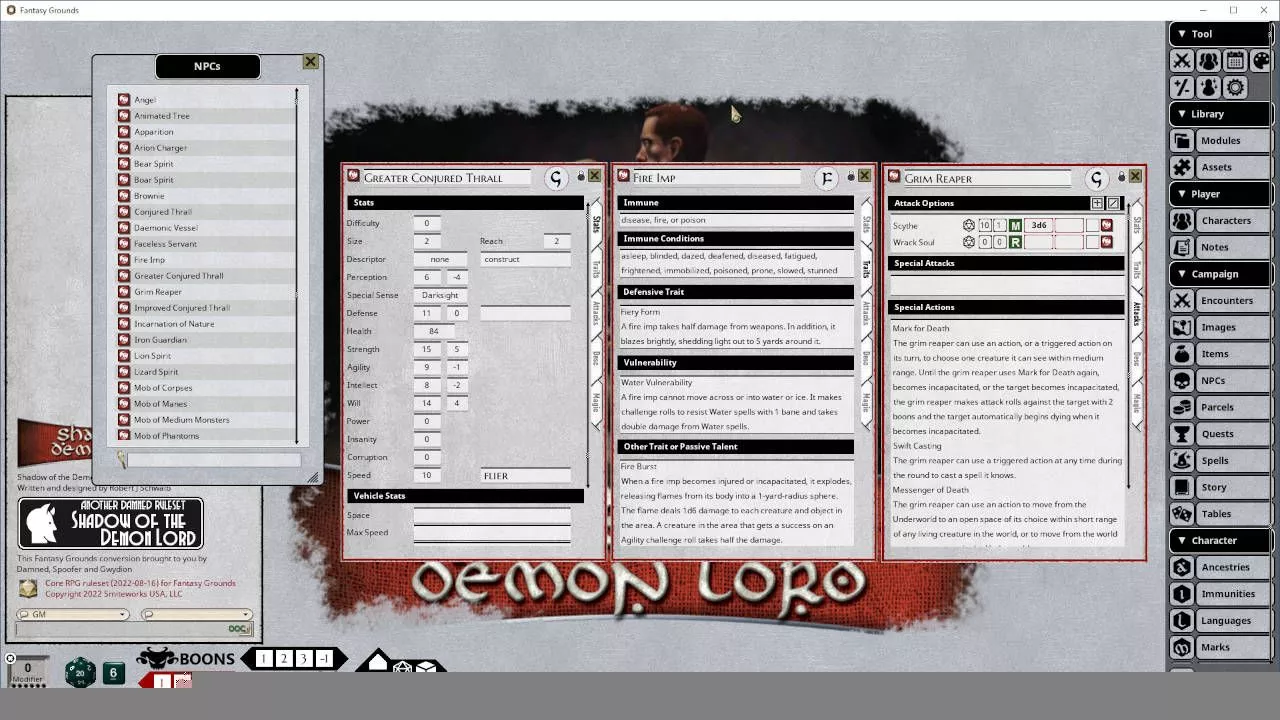Open the options gear tool icon

point(1235,87)
